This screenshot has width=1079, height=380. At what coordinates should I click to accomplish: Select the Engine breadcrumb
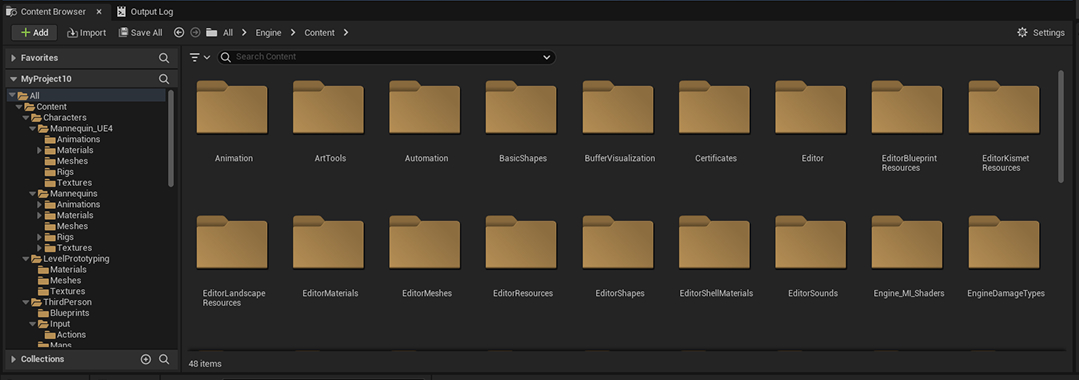click(x=268, y=32)
